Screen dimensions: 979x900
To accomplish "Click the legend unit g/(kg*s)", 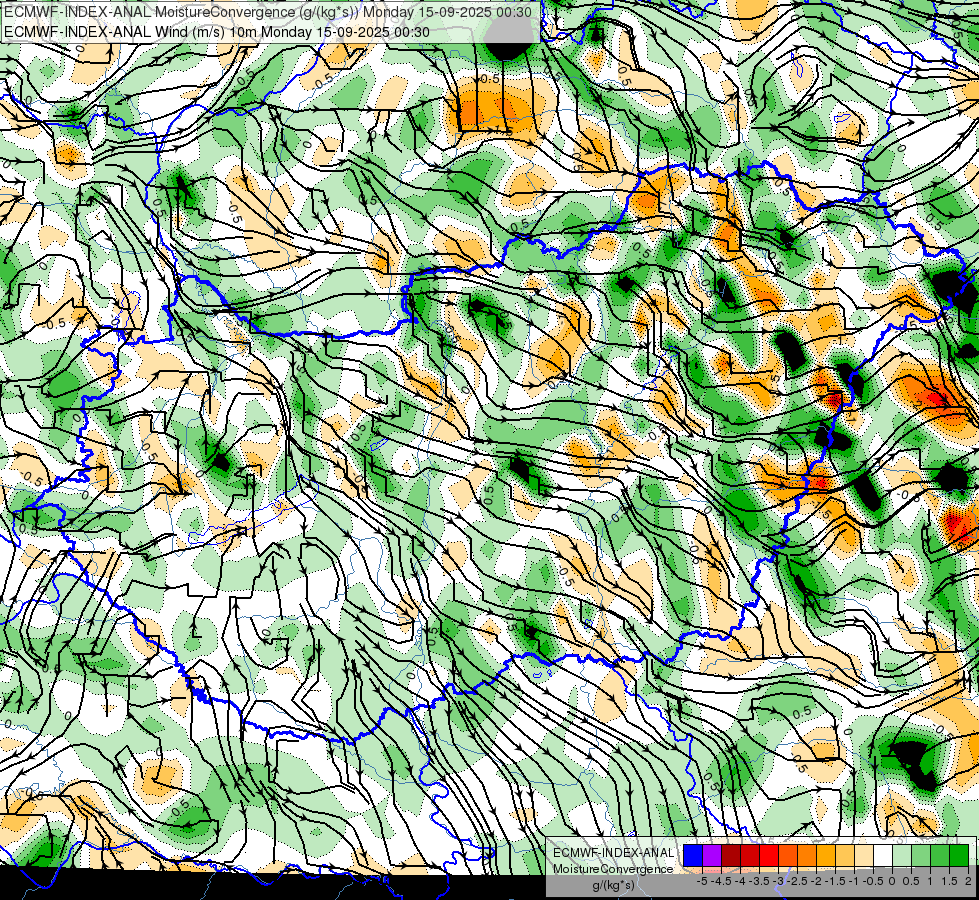I will [x=613, y=885].
